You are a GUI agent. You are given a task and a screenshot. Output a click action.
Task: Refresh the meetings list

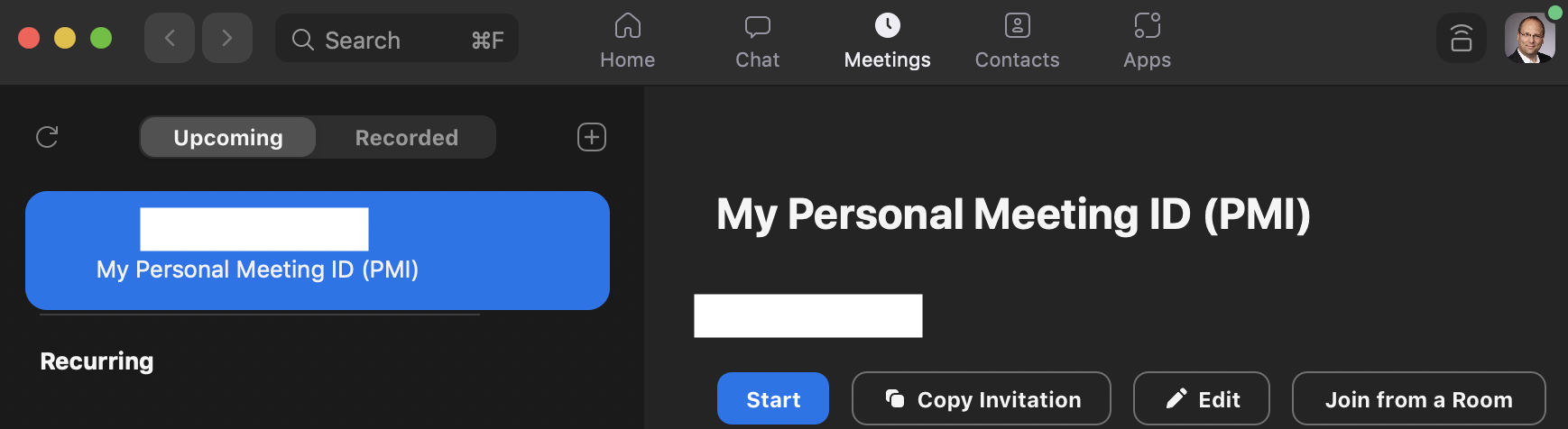click(47, 137)
